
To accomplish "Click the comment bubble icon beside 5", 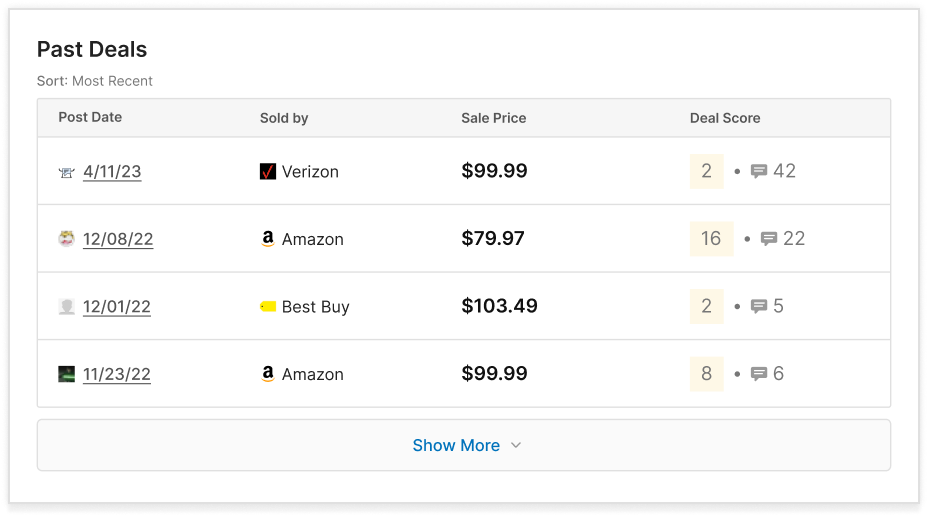I will [x=759, y=306].
